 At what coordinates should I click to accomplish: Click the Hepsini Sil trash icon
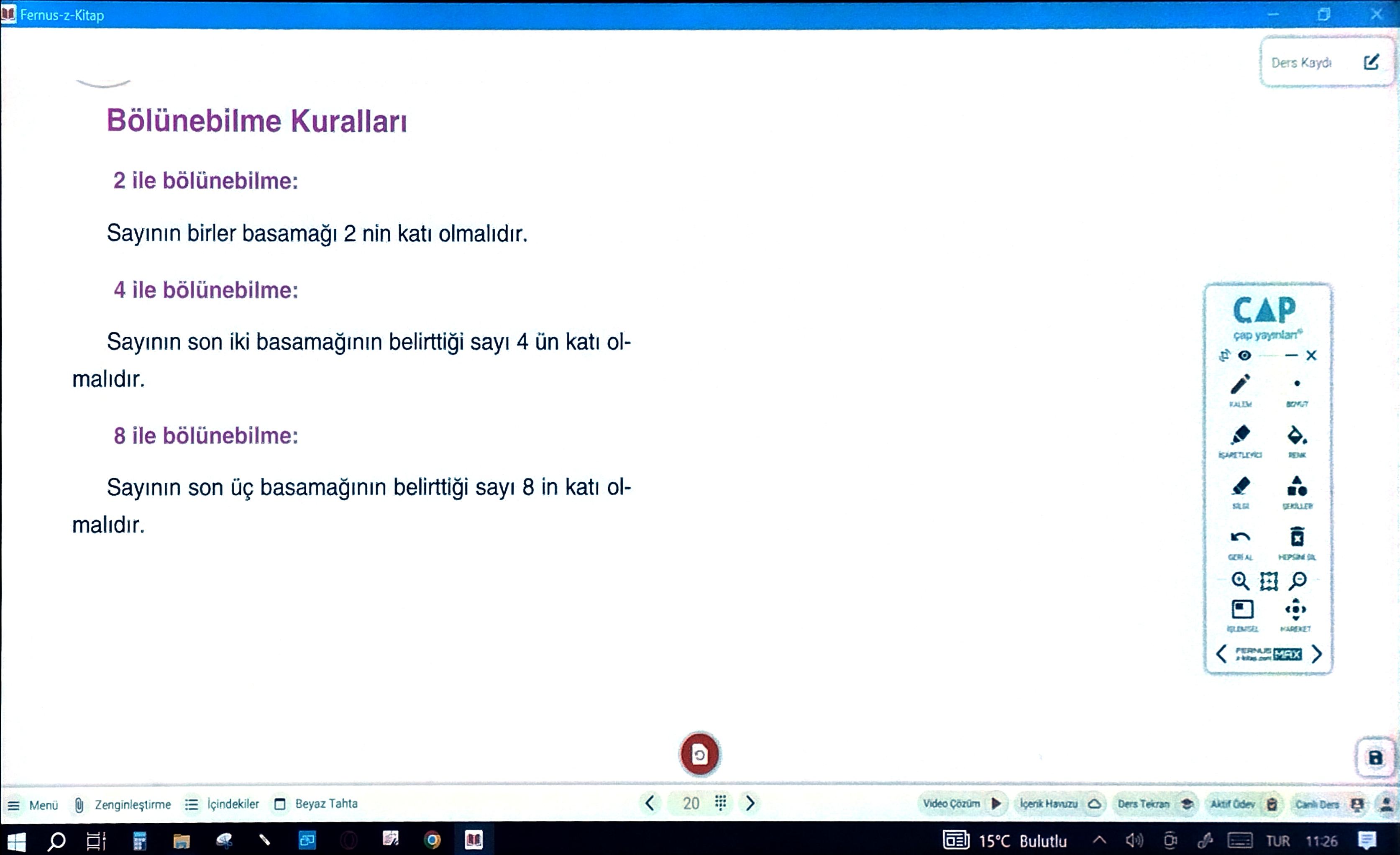tap(1297, 538)
